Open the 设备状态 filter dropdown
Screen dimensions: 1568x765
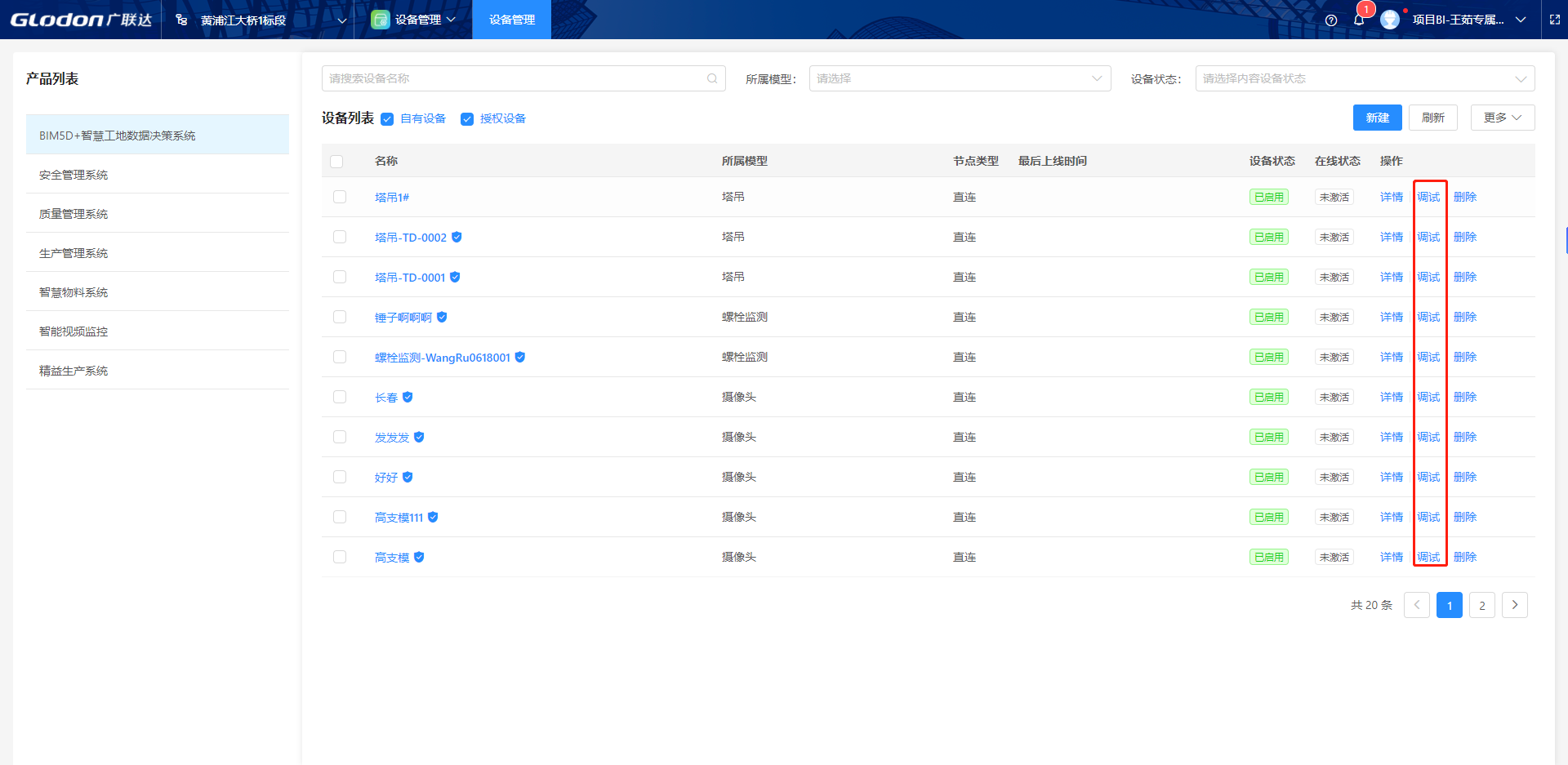coord(1364,78)
